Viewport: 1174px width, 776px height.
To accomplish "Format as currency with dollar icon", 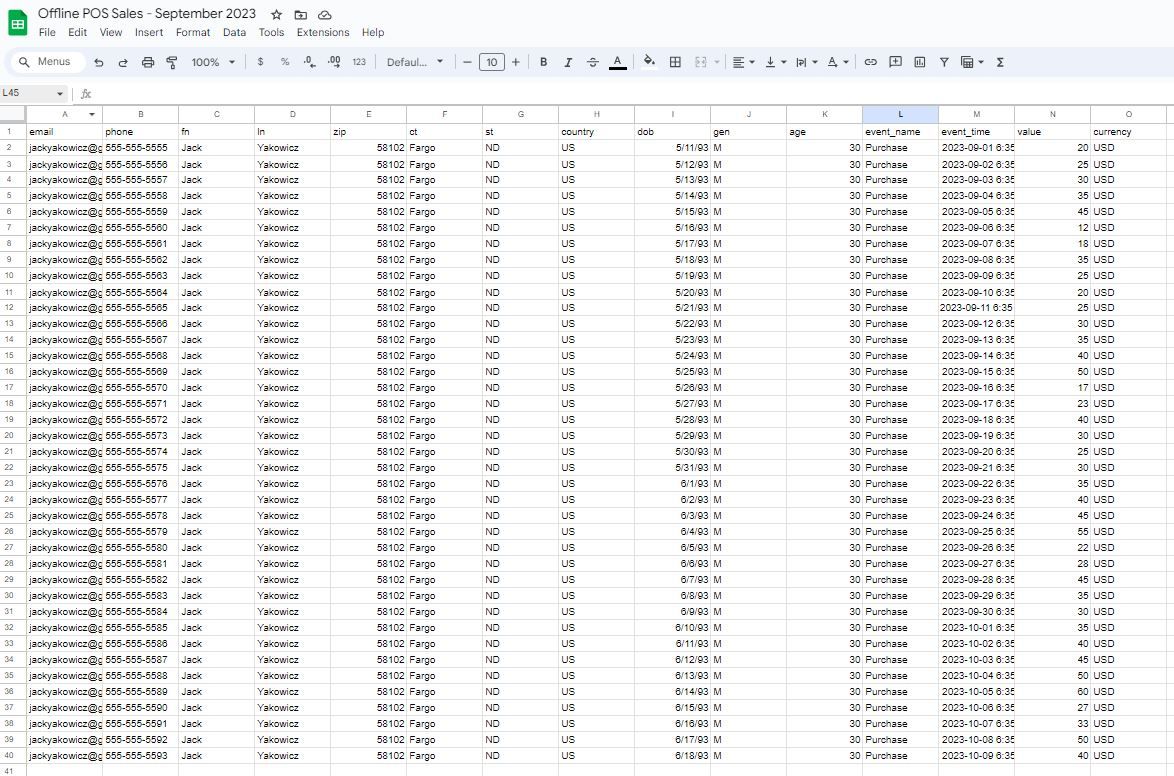I will 261,62.
